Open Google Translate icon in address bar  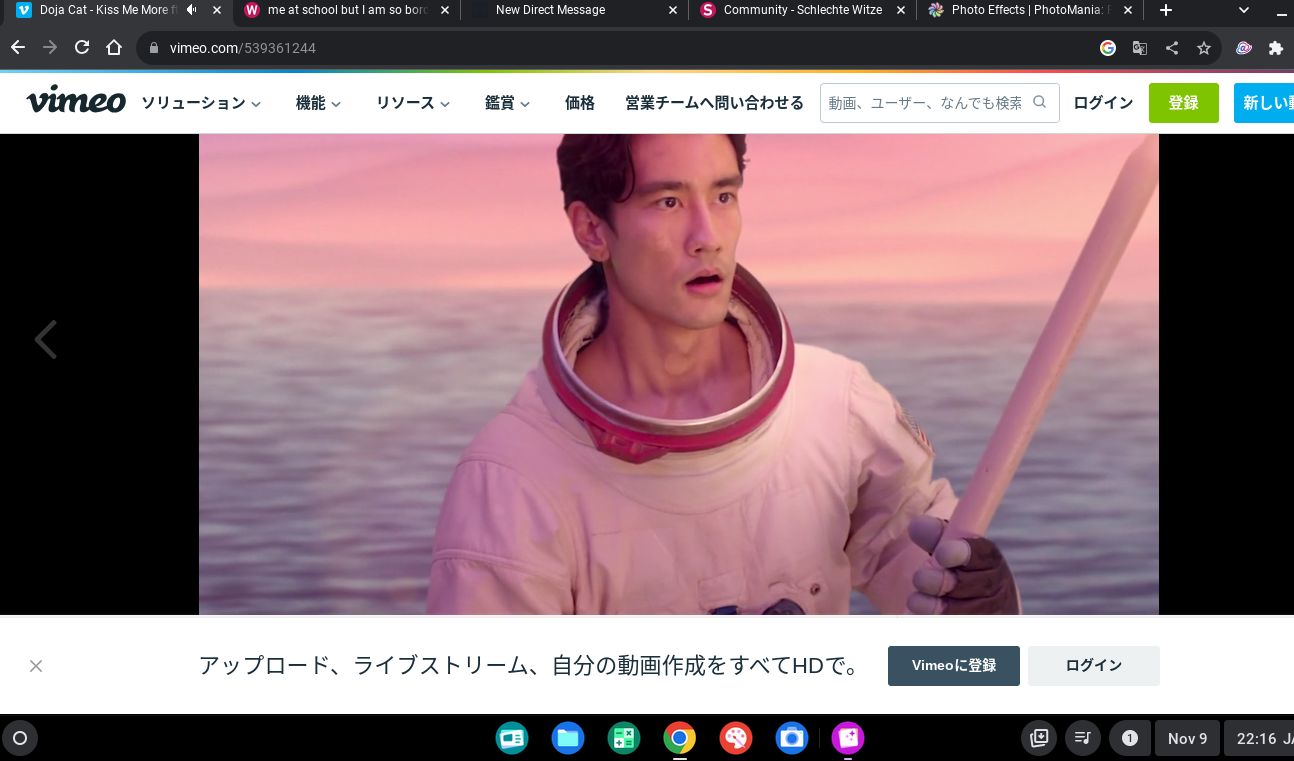point(1140,48)
